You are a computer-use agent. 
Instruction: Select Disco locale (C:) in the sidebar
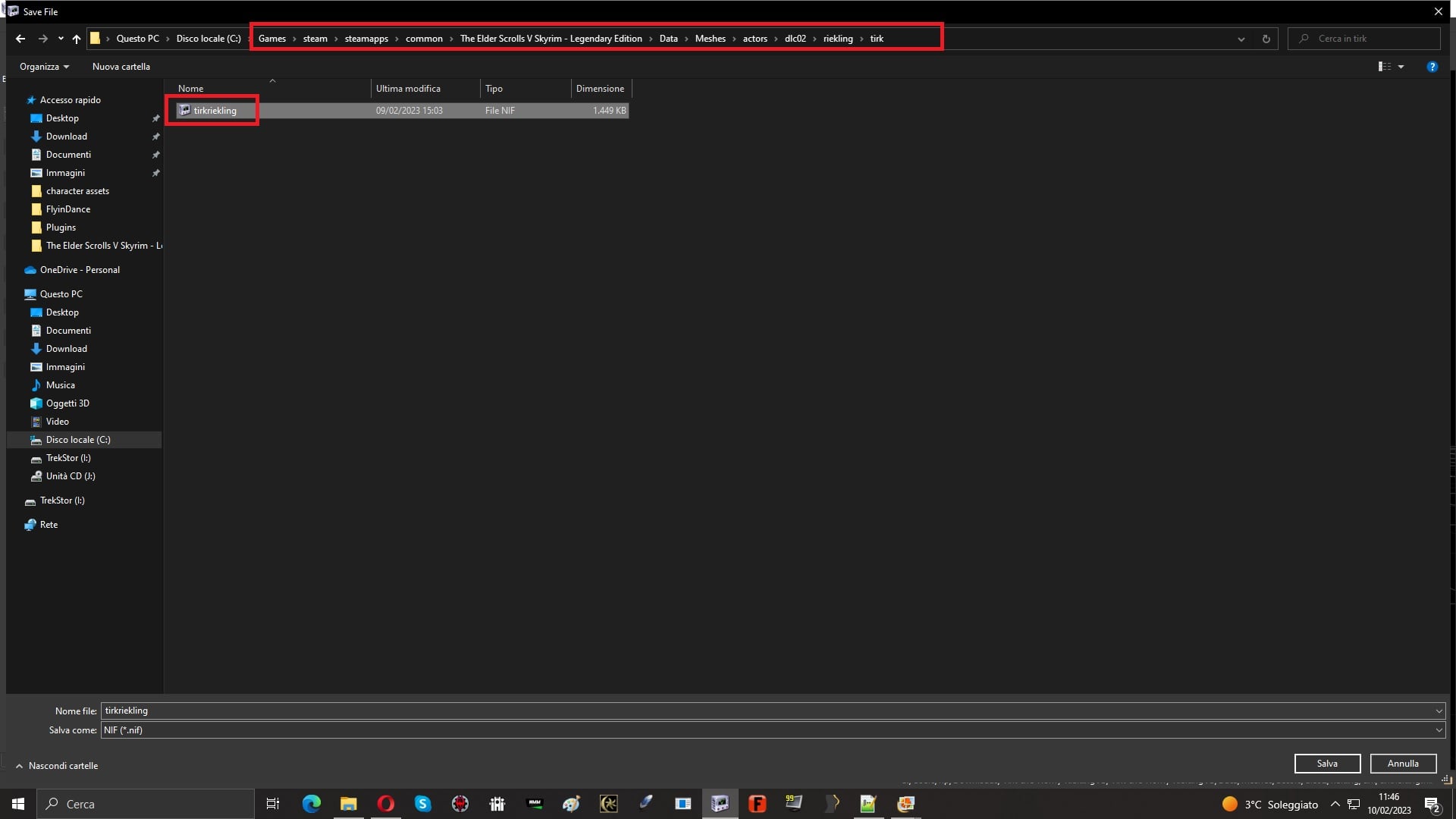(78, 440)
